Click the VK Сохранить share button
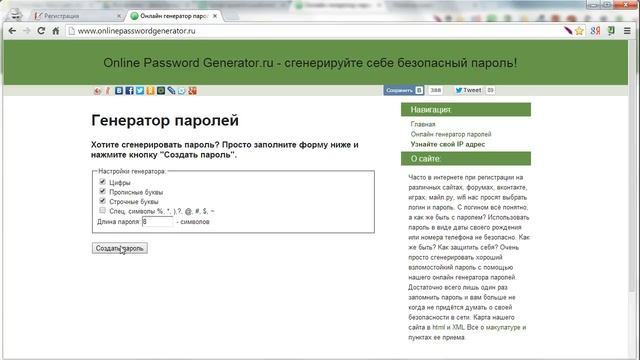The height and width of the screenshot is (360, 640). pyautogui.click(x=403, y=90)
